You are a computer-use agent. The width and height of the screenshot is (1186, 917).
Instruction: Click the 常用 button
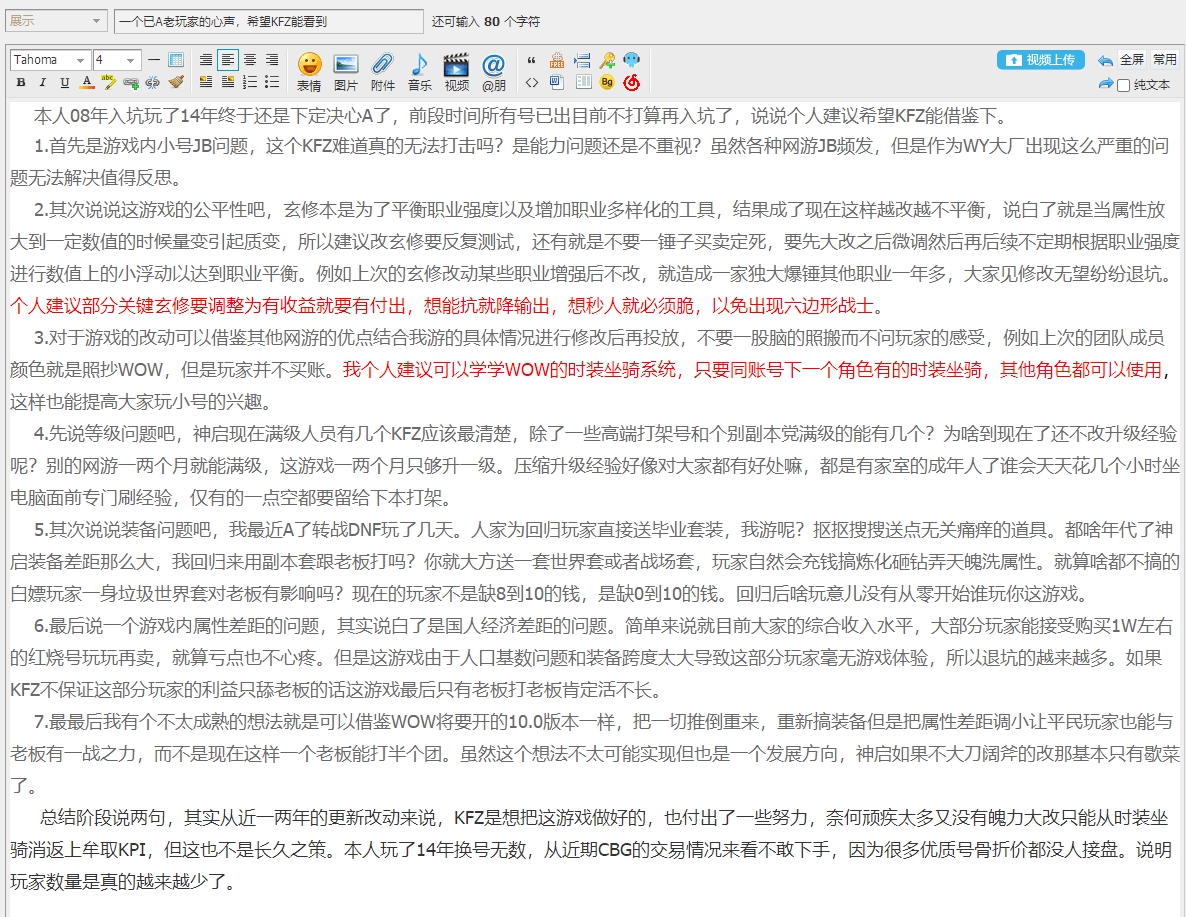pos(1164,59)
